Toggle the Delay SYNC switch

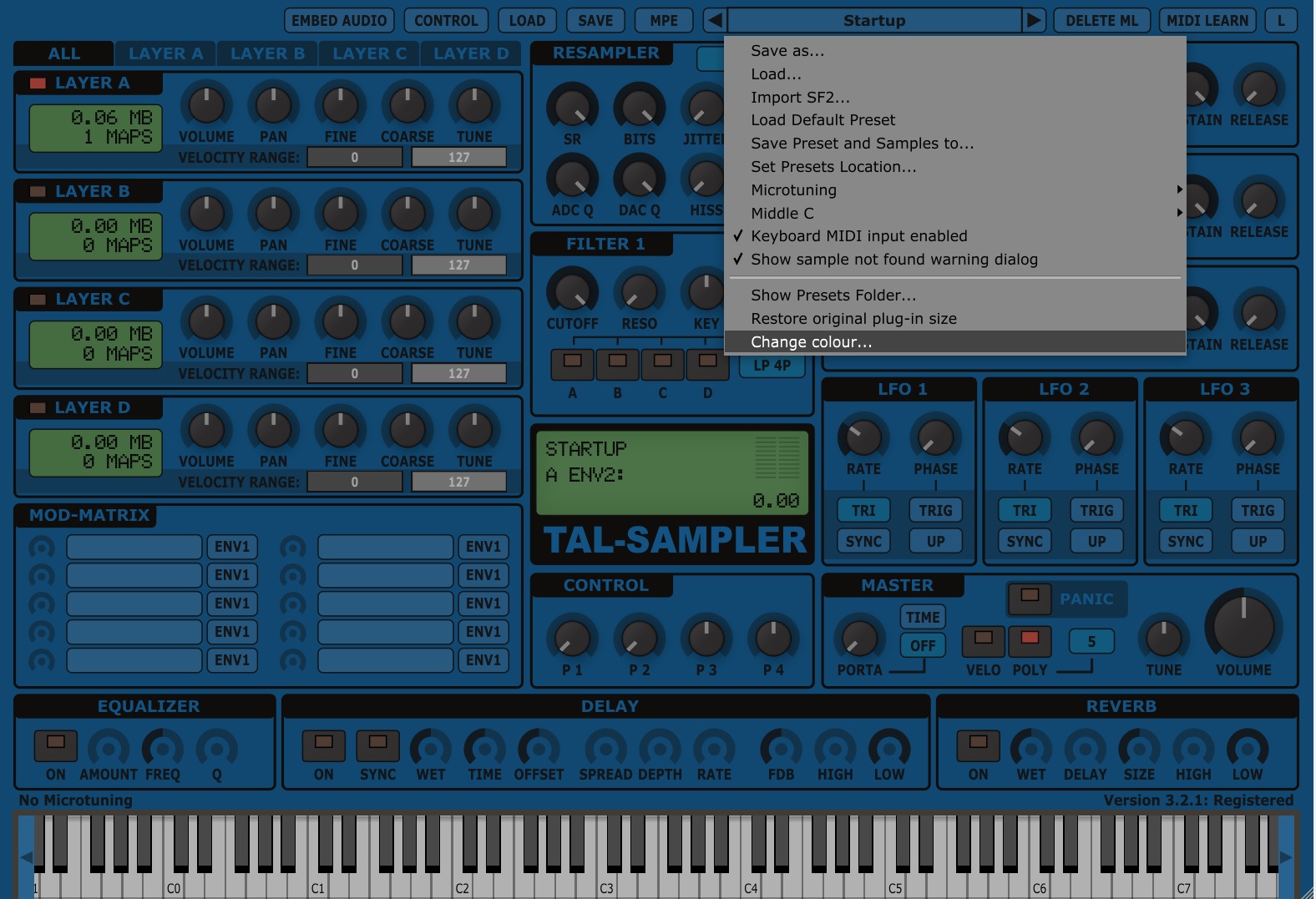point(377,745)
